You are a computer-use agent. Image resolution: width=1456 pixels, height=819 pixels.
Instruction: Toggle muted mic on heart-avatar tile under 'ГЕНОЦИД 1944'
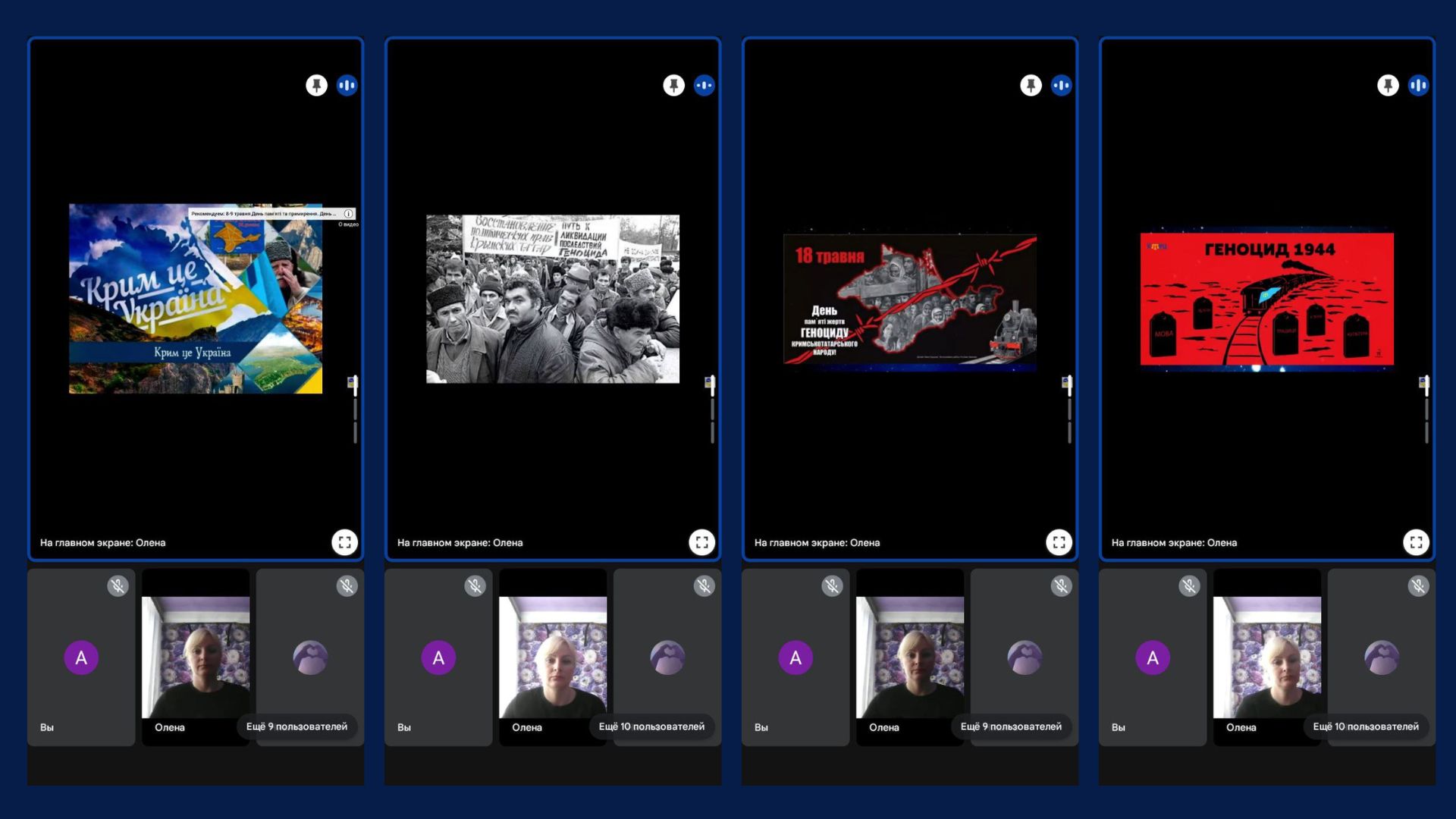pos(1418,585)
